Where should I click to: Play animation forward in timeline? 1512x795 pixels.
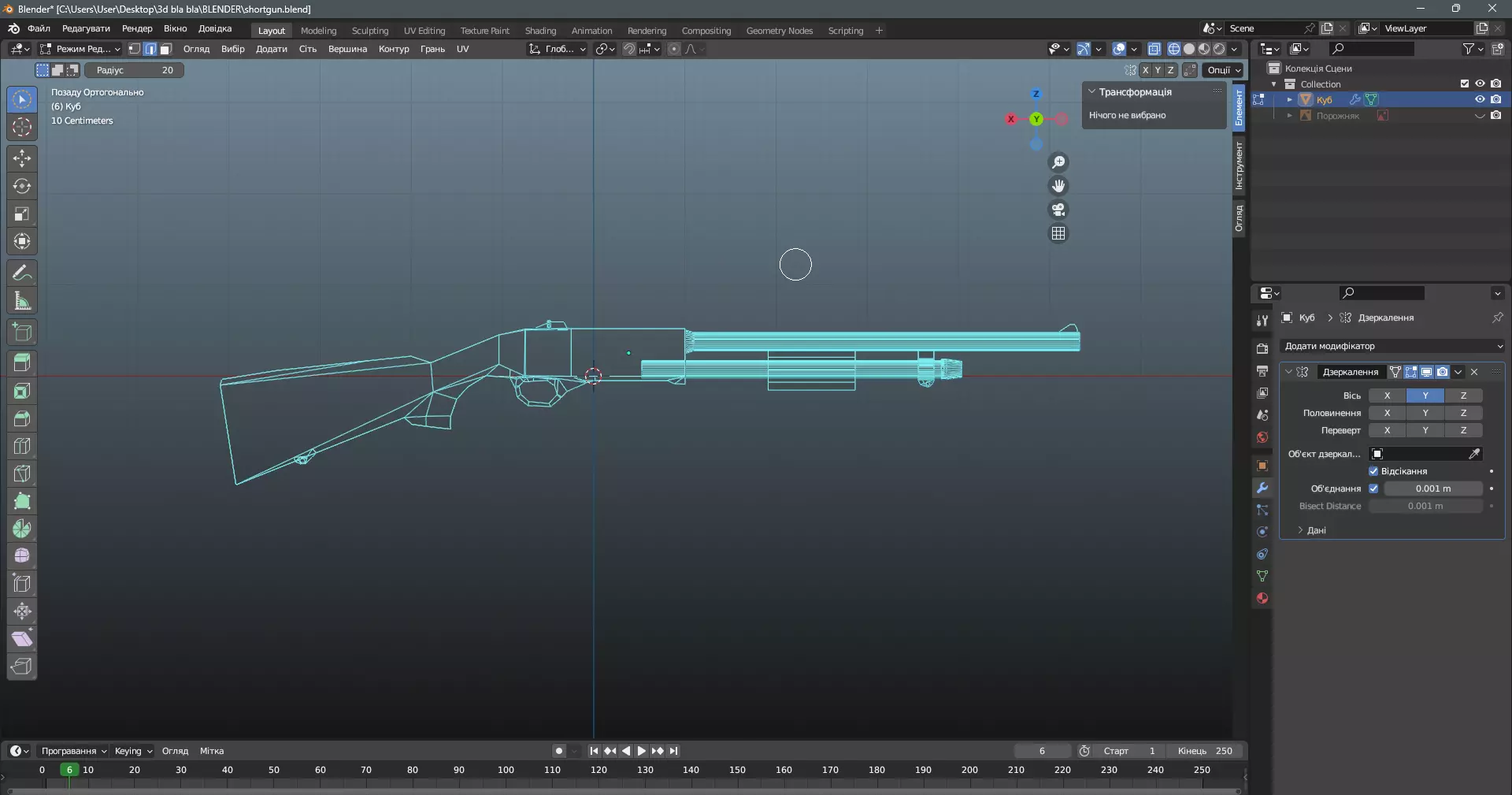coord(642,751)
